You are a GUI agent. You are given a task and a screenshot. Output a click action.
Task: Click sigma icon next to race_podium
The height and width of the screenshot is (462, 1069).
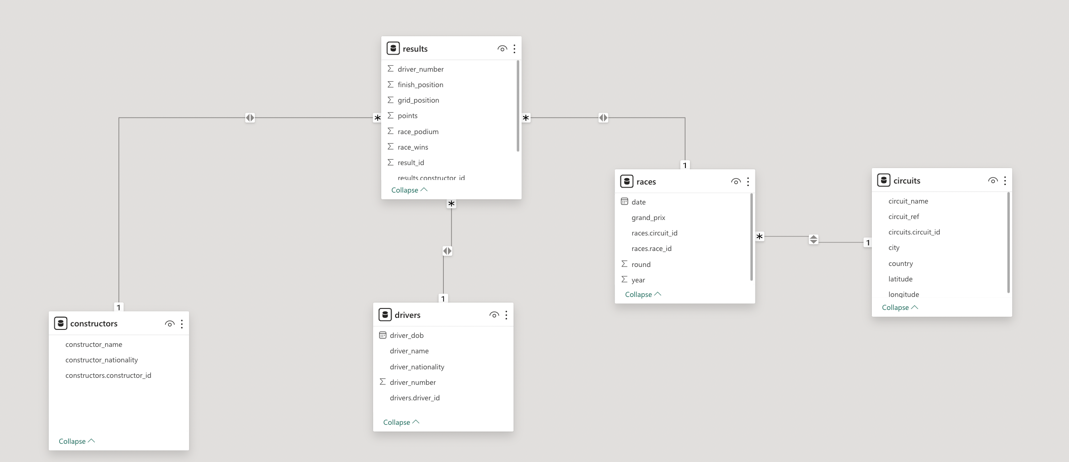pos(391,131)
